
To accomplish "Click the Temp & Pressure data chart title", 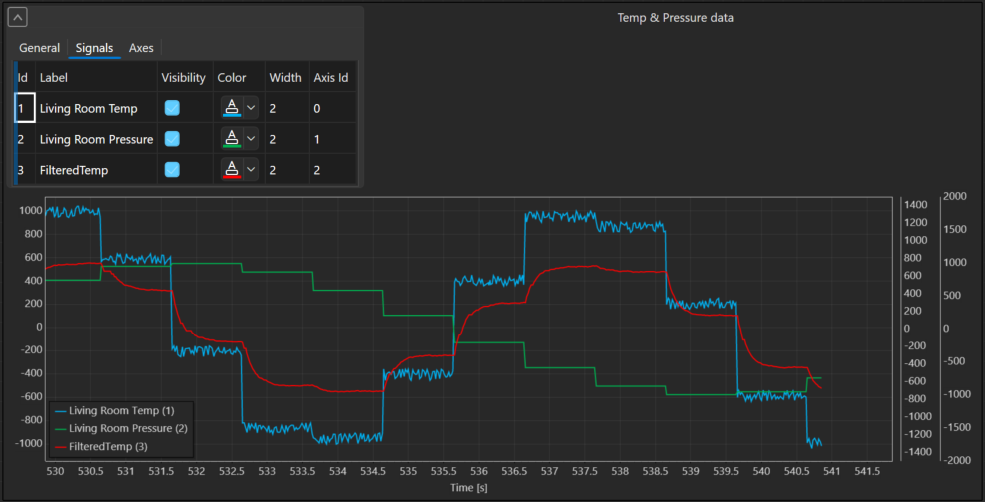I will pos(676,18).
